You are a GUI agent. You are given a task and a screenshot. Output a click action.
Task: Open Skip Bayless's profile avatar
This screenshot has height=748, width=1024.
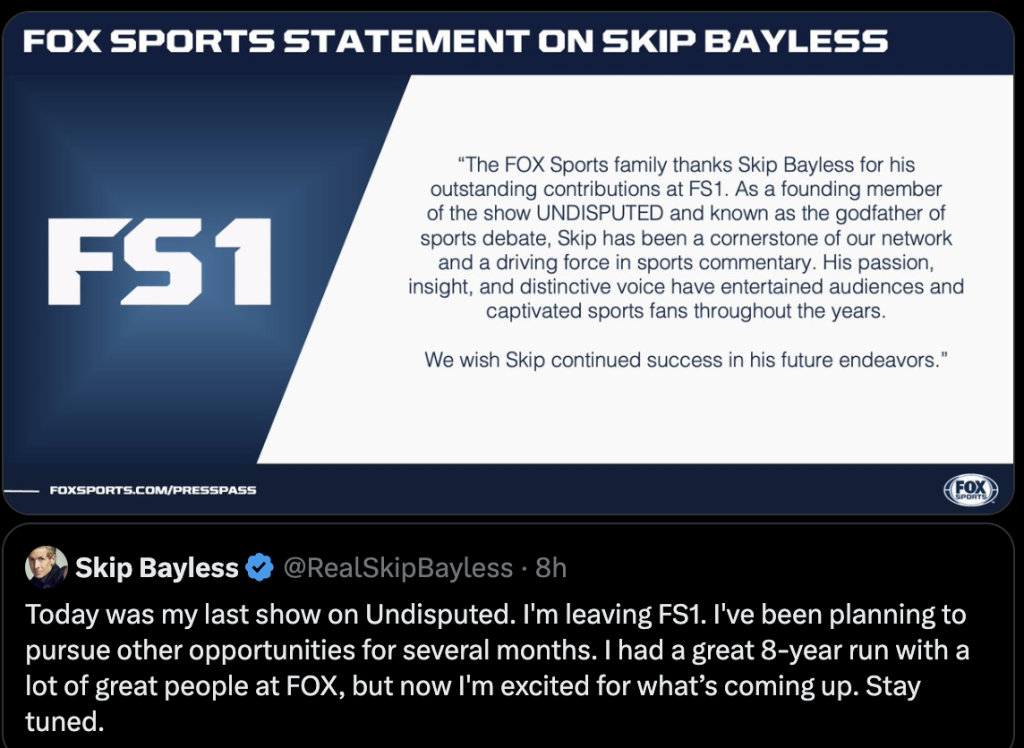tap(46, 568)
